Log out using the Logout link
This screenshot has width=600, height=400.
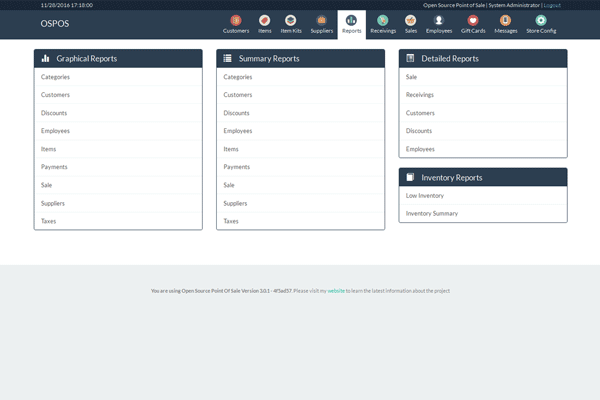pos(552,5)
